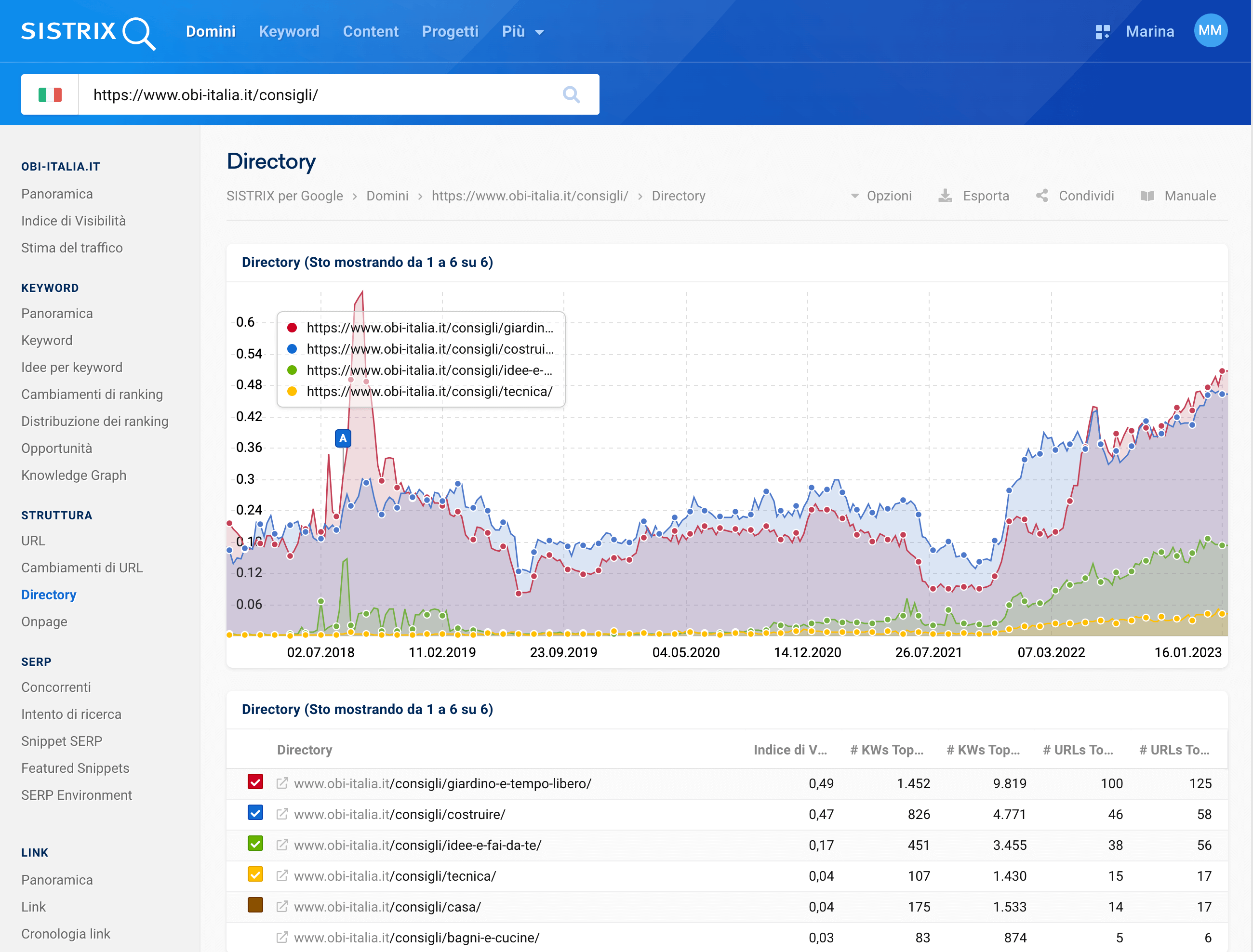Viewport: 1253px width, 952px height.
Task: Uncheck the giardino-e-tempo-libero red checkbox
Action: (255, 782)
